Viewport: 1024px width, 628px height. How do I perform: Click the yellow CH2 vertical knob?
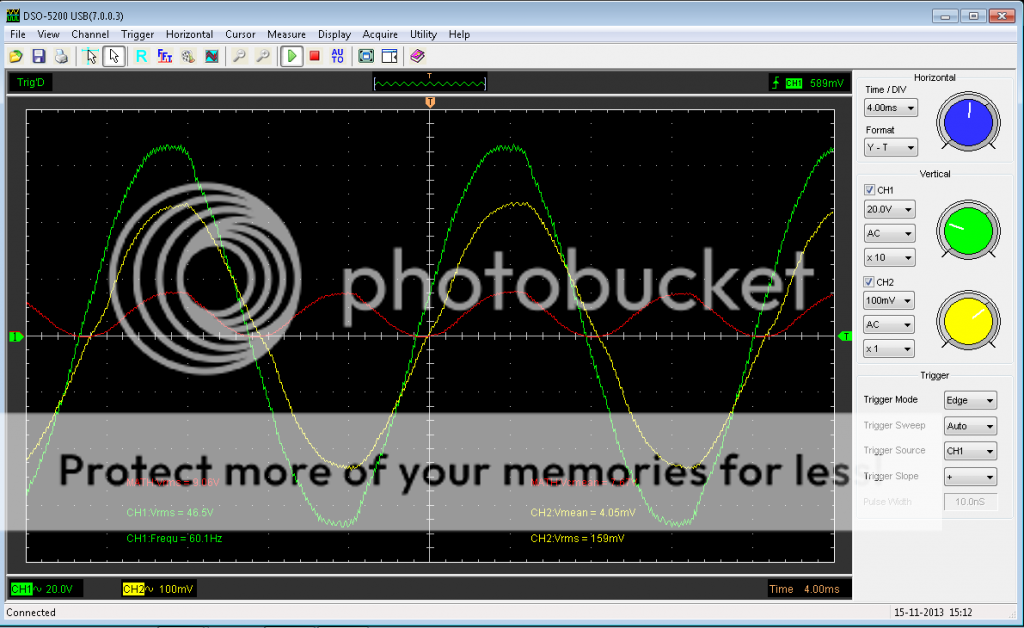click(x=968, y=322)
